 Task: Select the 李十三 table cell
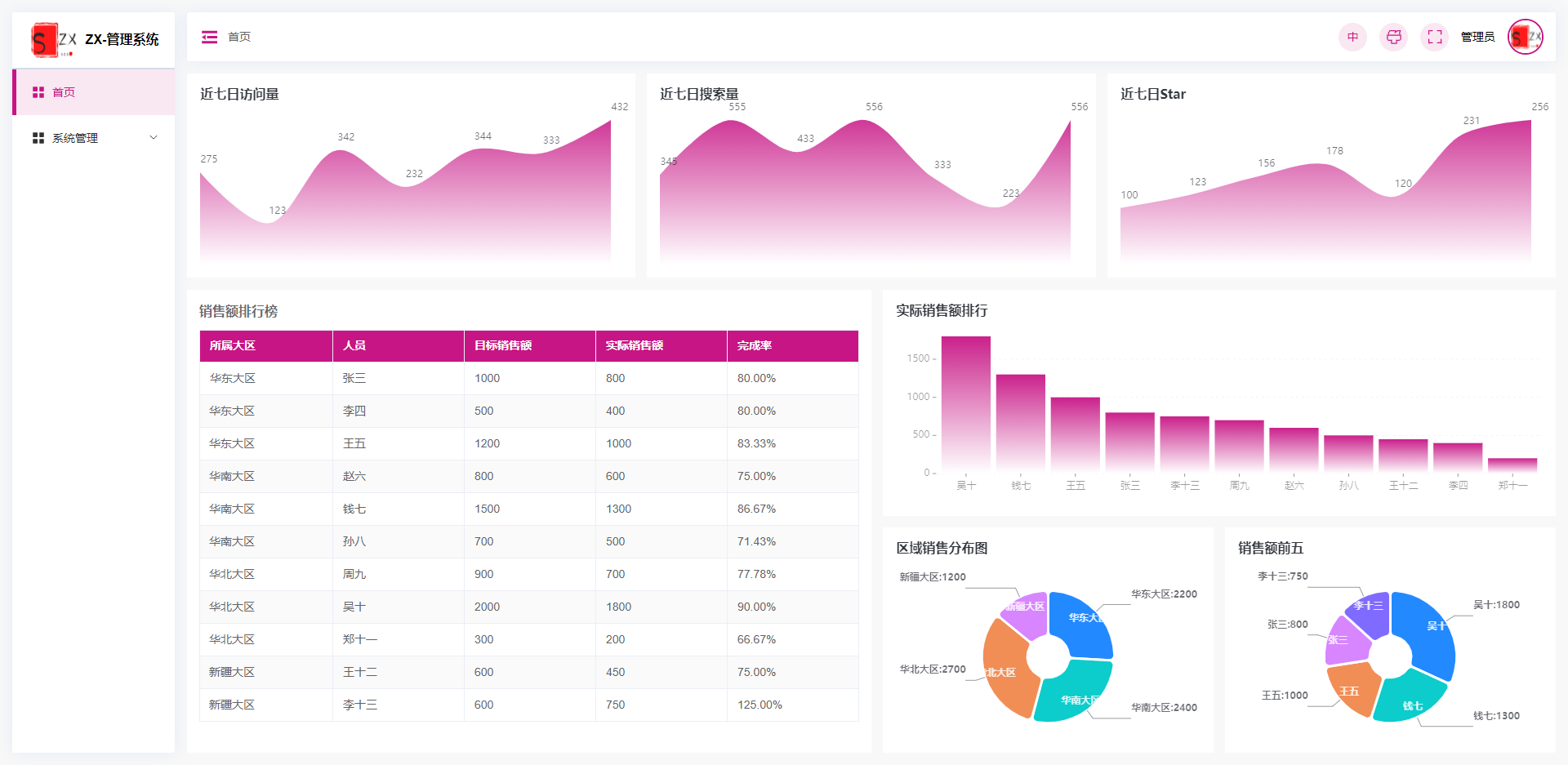[399, 705]
